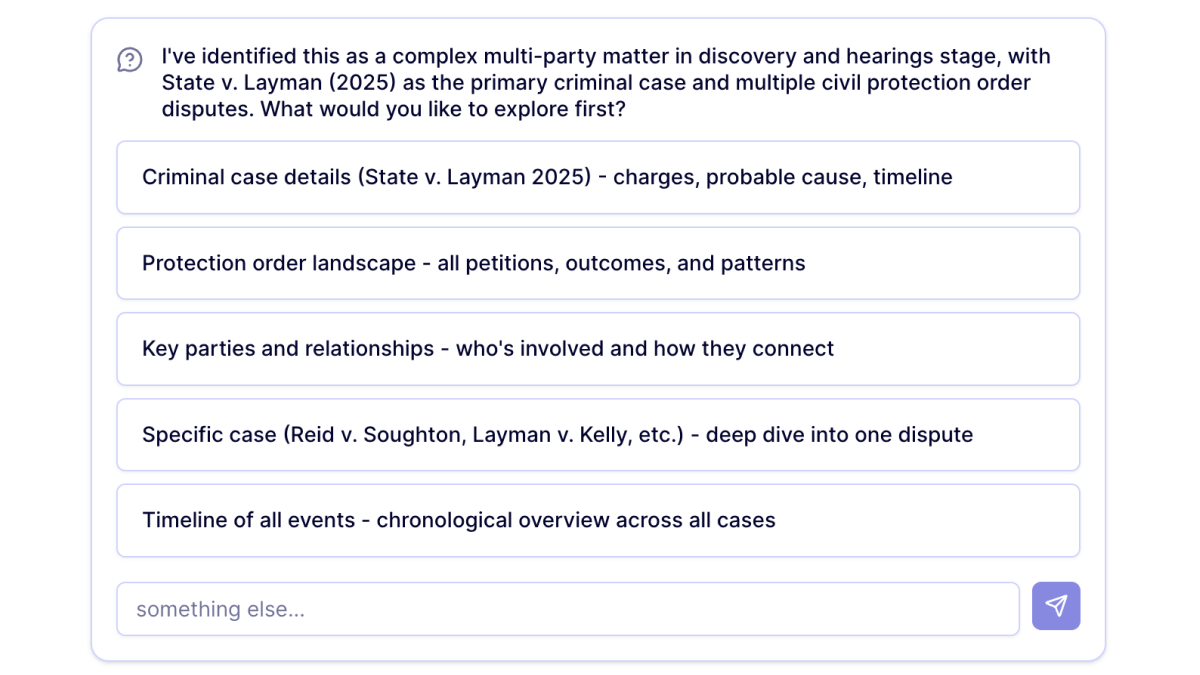This screenshot has width=1200, height=675.
Task: Click the send paper plane icon
Action: tap(1056, 606)
